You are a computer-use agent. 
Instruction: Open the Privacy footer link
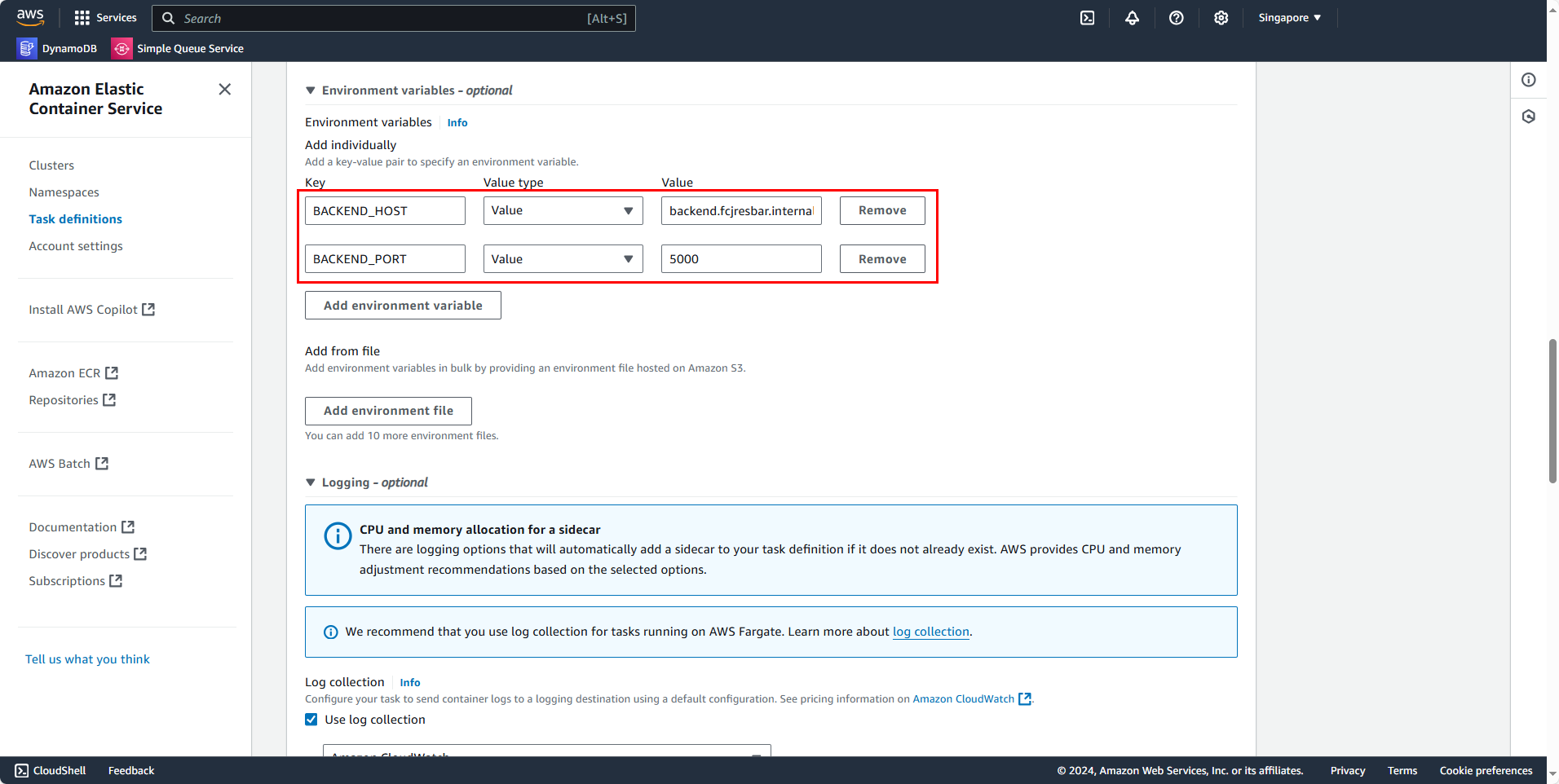click(x=1348, y=771)
